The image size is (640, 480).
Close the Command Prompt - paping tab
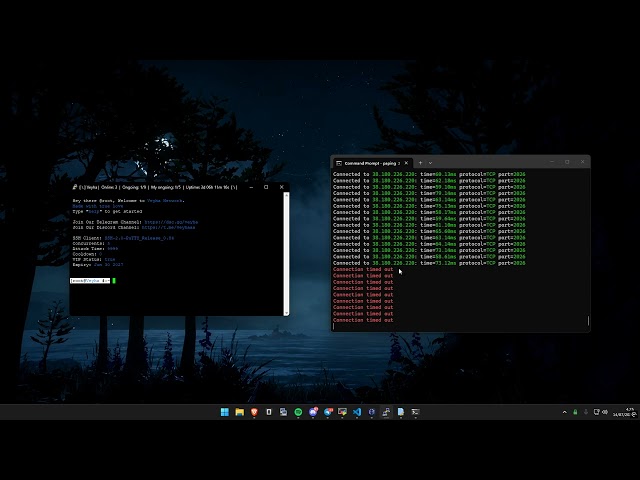point(406,163)
